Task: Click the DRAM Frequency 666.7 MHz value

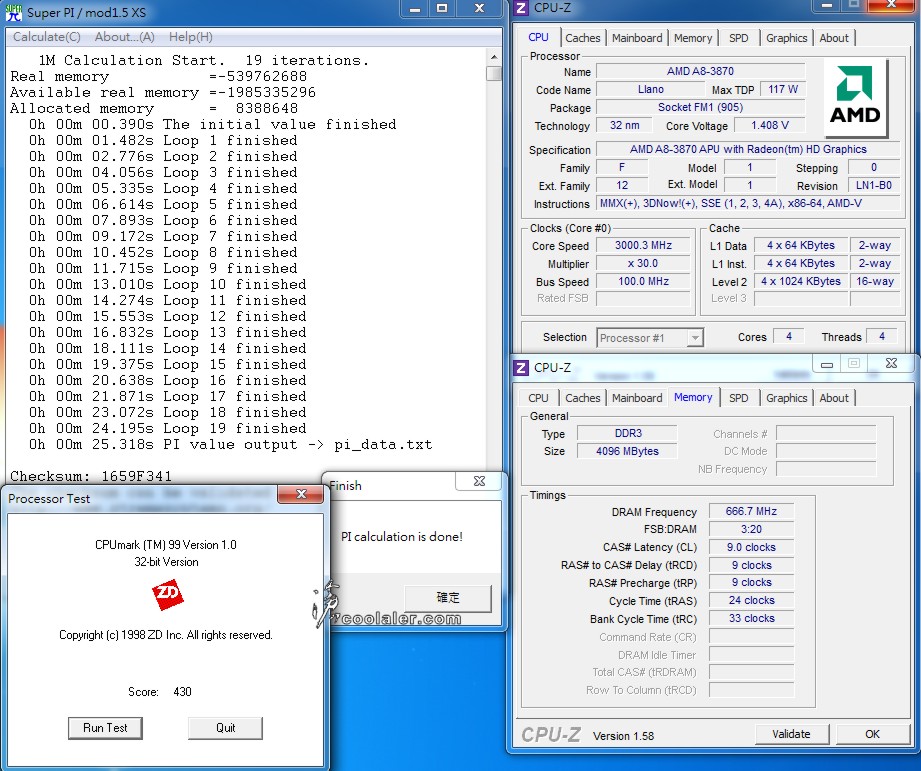Action: tap(751, 511)
